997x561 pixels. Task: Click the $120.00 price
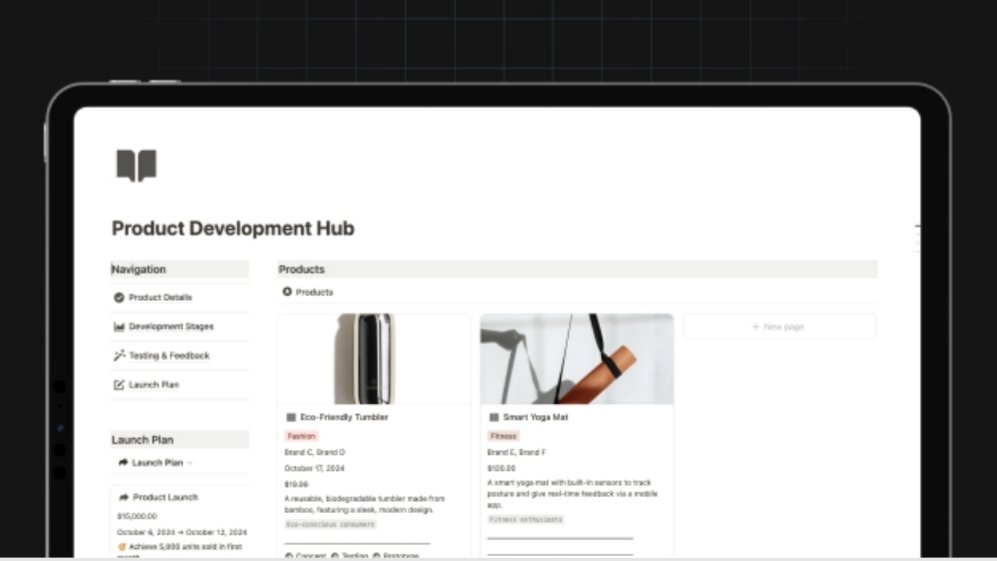[x=501, y=468]
